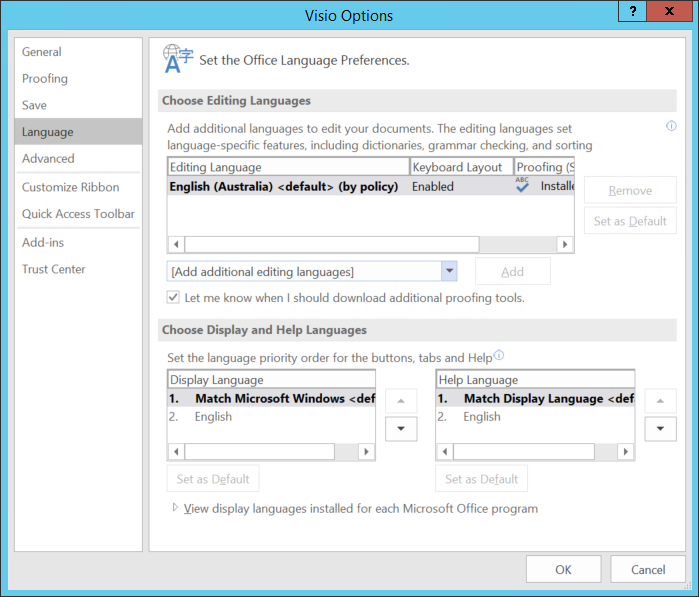Click the 'Help Language' list header
699x597 pixels.
[535, 379]
